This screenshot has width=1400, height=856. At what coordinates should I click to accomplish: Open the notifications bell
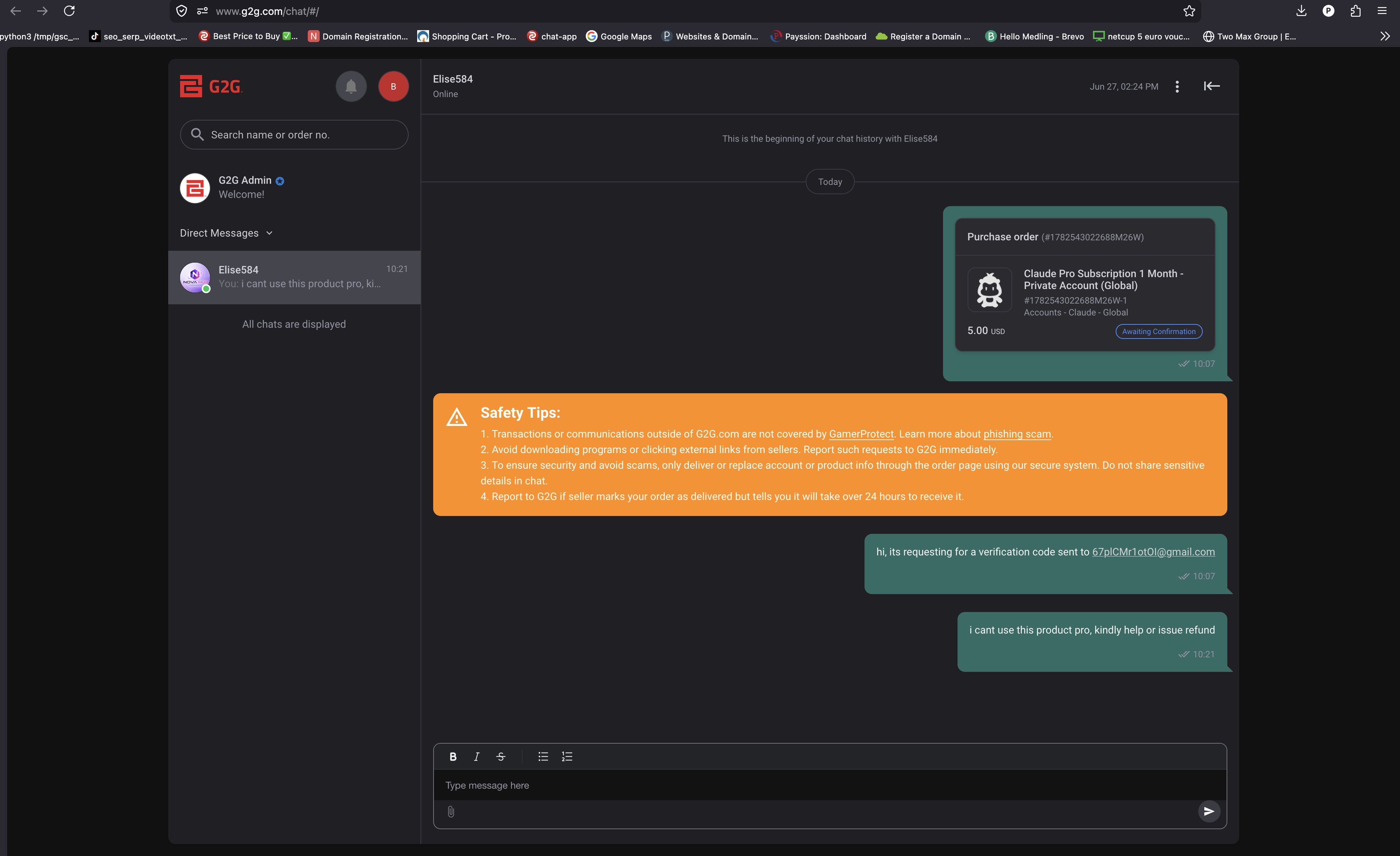pyautogui.click(x=351, y=86)
